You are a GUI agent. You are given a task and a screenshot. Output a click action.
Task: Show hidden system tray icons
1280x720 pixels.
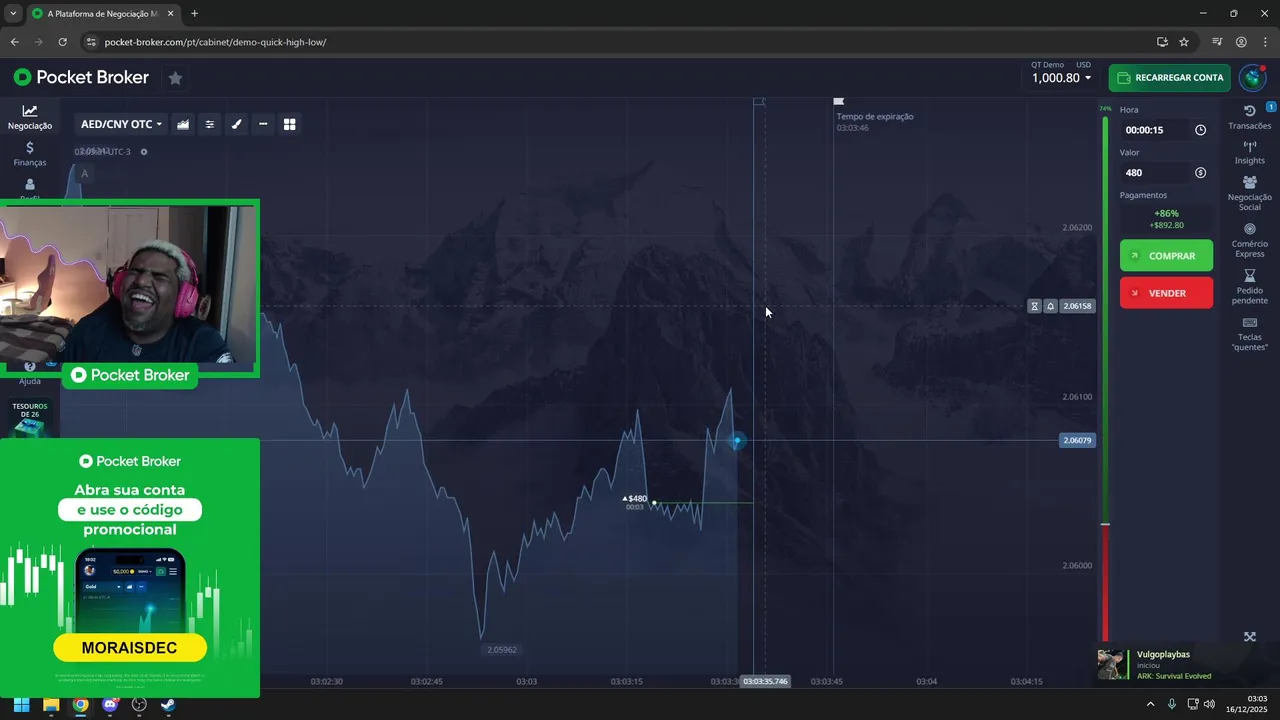pyautogui.click(x=1150, y=705)
